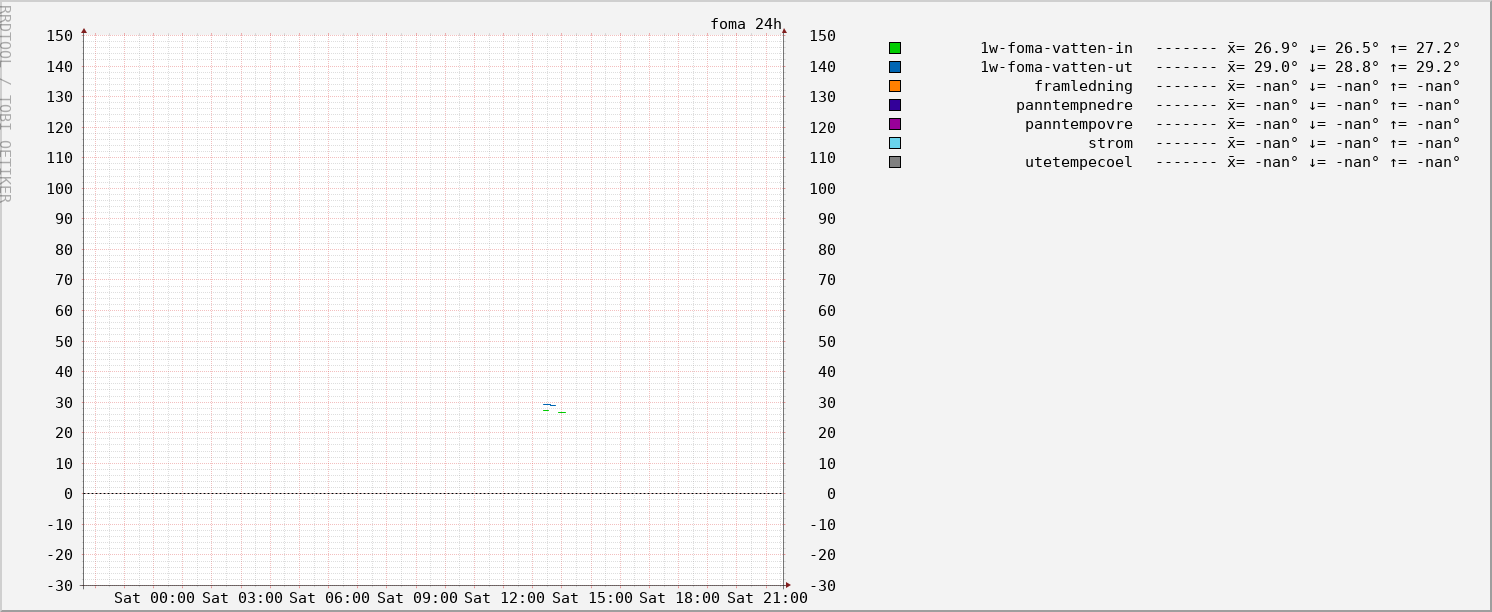Click the left Y-axis label 150
This screenshot has width=1492, height=612.
pyautogui.click(x=60, y=36)
